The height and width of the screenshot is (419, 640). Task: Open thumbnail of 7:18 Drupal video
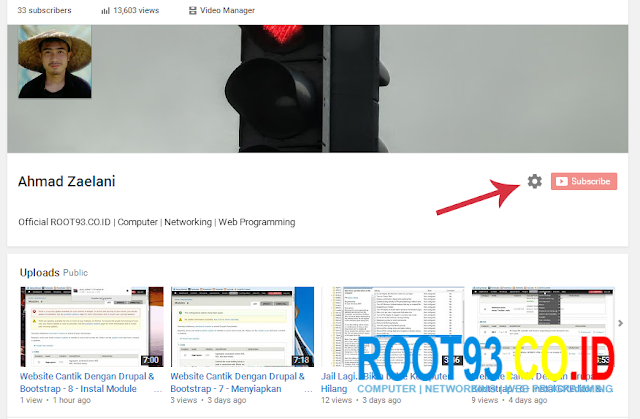(242, 326)
